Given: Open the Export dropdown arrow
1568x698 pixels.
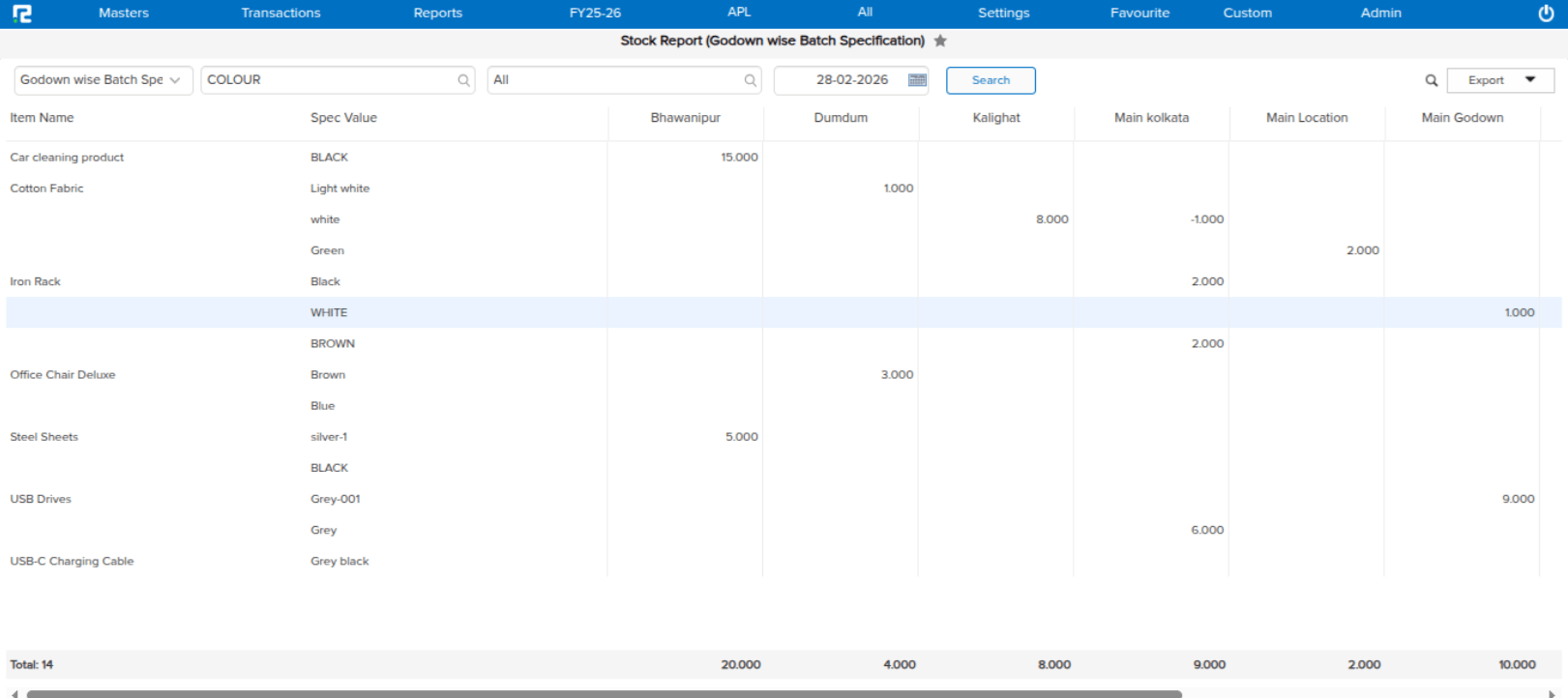Looking at the screenshot, I should tap(1530, 80).
